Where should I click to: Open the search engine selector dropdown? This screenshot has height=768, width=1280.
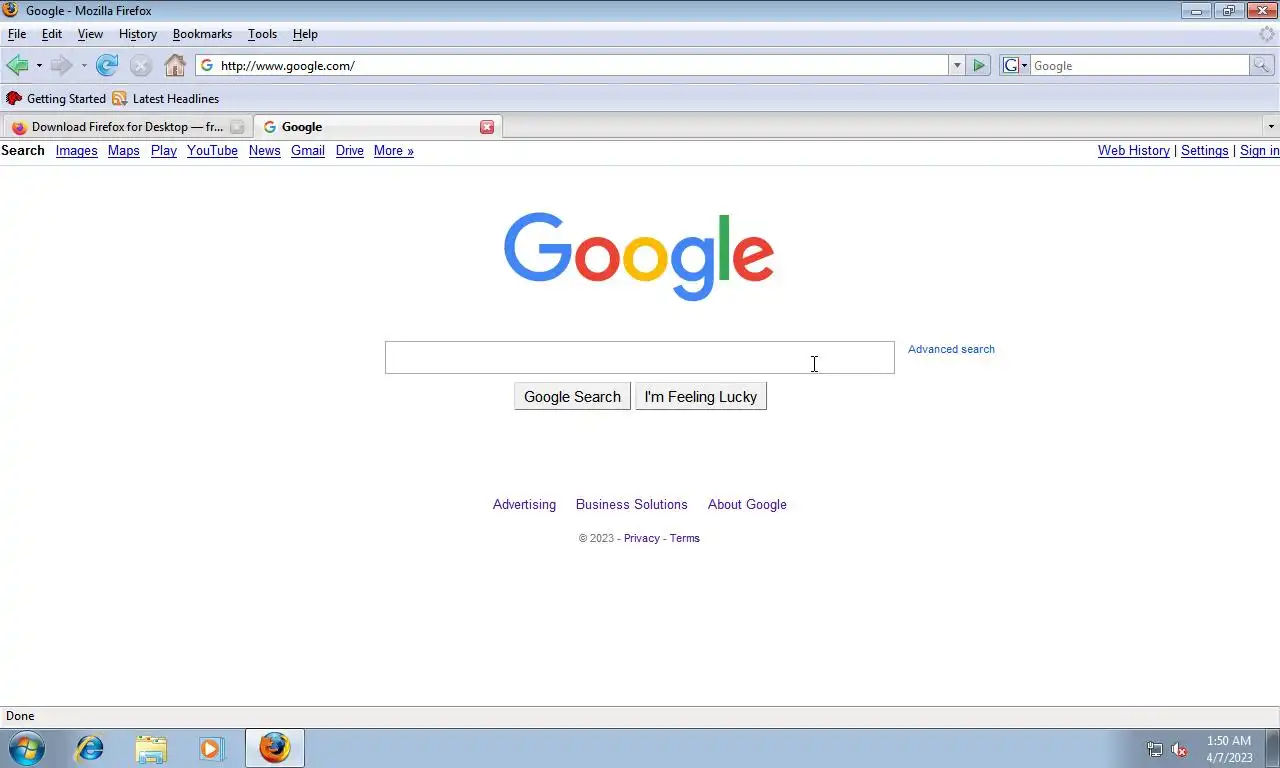pyautogui.click(x=1015, y=66)
